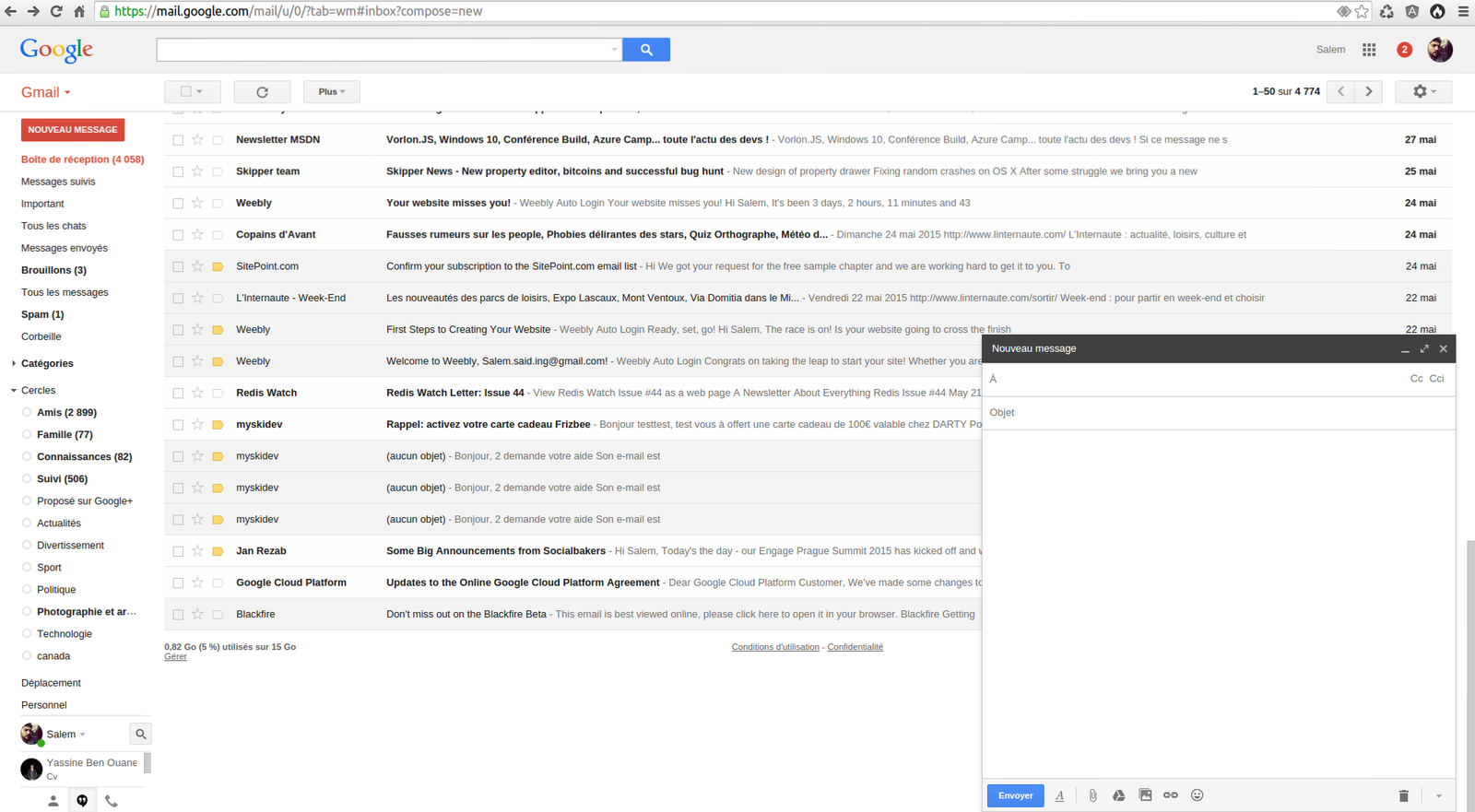Go to the previous page of emails
The width and height of the screenshot is (1475, 812).
point(1341,91)
